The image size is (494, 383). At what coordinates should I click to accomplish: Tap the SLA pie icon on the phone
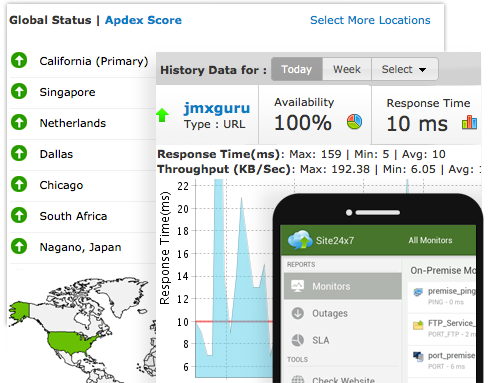coord(297,340)
